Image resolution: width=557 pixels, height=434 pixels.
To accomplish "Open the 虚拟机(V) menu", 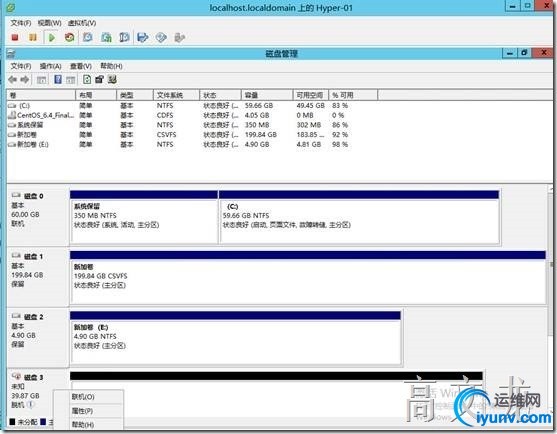I will tap(82, 23).
